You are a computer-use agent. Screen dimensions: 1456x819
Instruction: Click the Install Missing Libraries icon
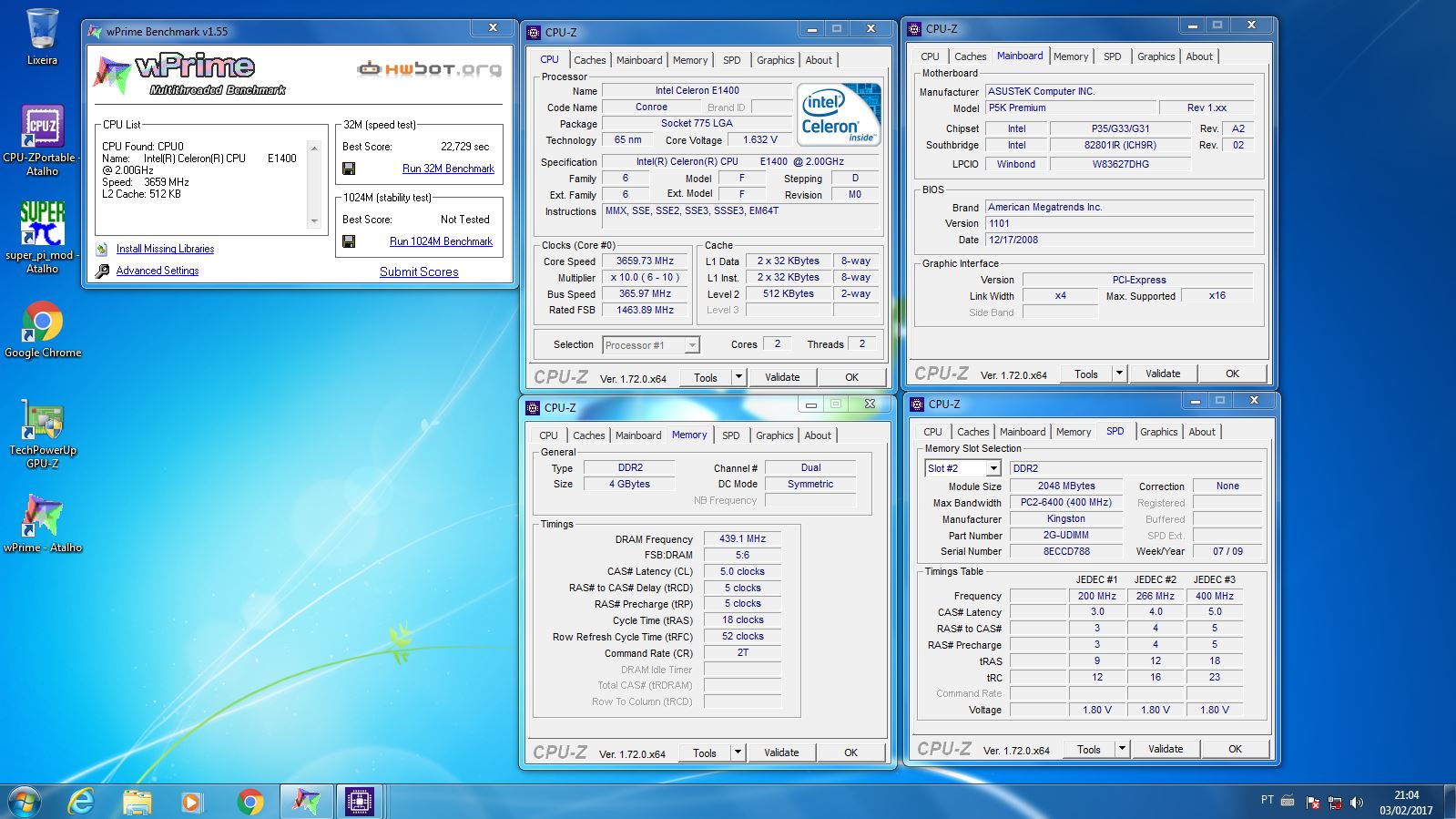pyautogui.click(x=102, y=249)
